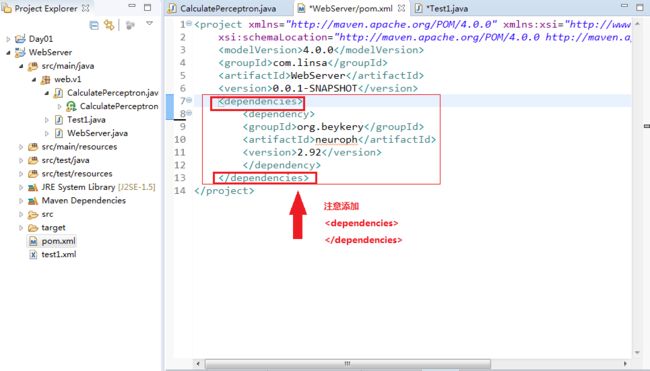This screenshot has height=371, width=650.
Task: Fold dependencies element on line 7
Action: click(x=189, y=100)
